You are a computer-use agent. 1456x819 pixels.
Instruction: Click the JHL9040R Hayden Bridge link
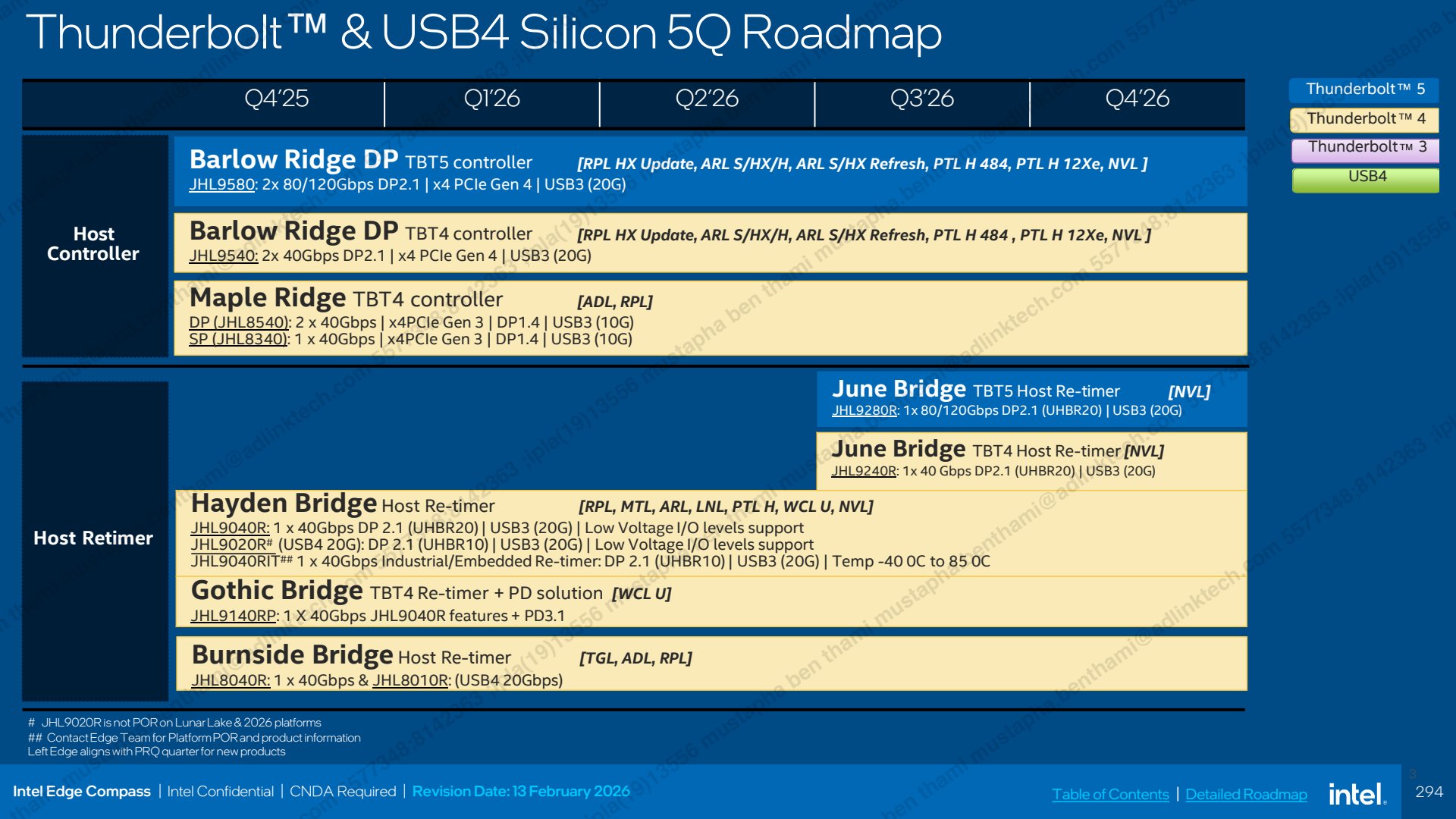click(230, 528)
